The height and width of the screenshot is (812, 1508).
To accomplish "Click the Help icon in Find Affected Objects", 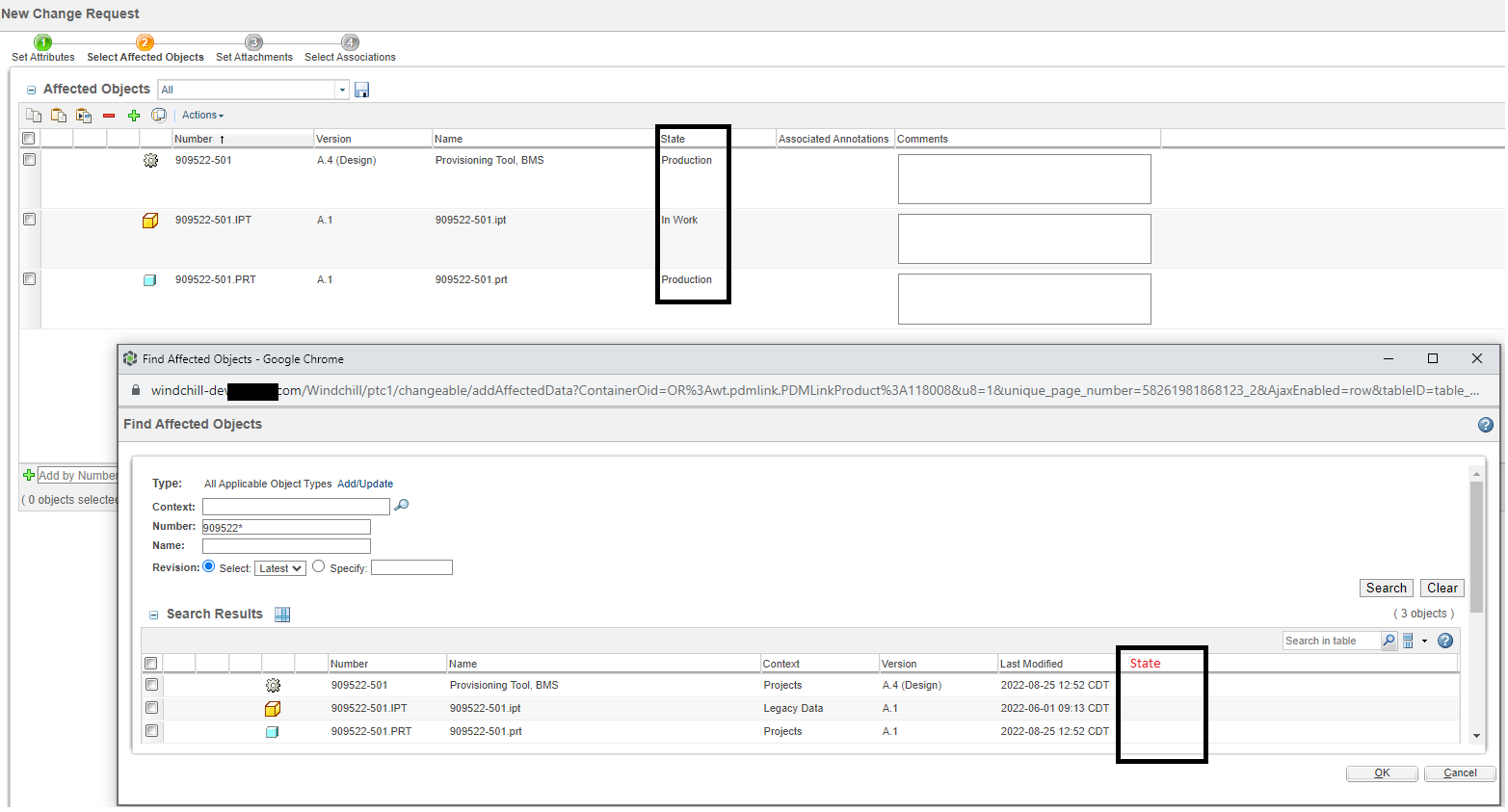I will point(1485,424).
